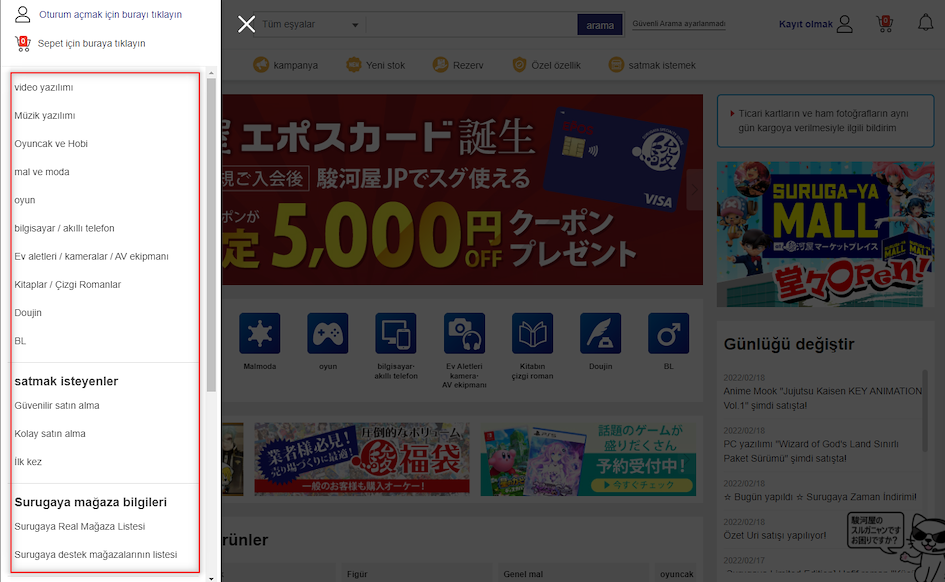This screenshot has height=582, width=945.
Task: Open the red fukubukuro lucky bag banner
Action: pos(362,459)
